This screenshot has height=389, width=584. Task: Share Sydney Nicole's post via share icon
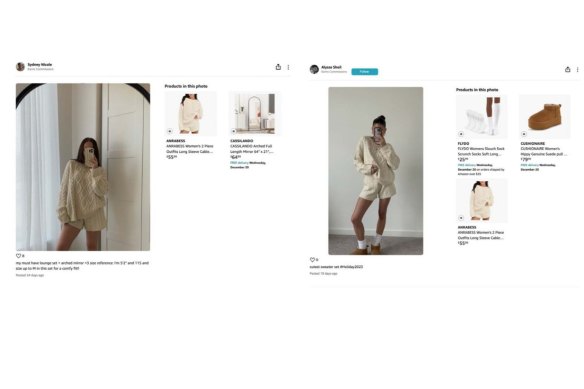point(278,67)
